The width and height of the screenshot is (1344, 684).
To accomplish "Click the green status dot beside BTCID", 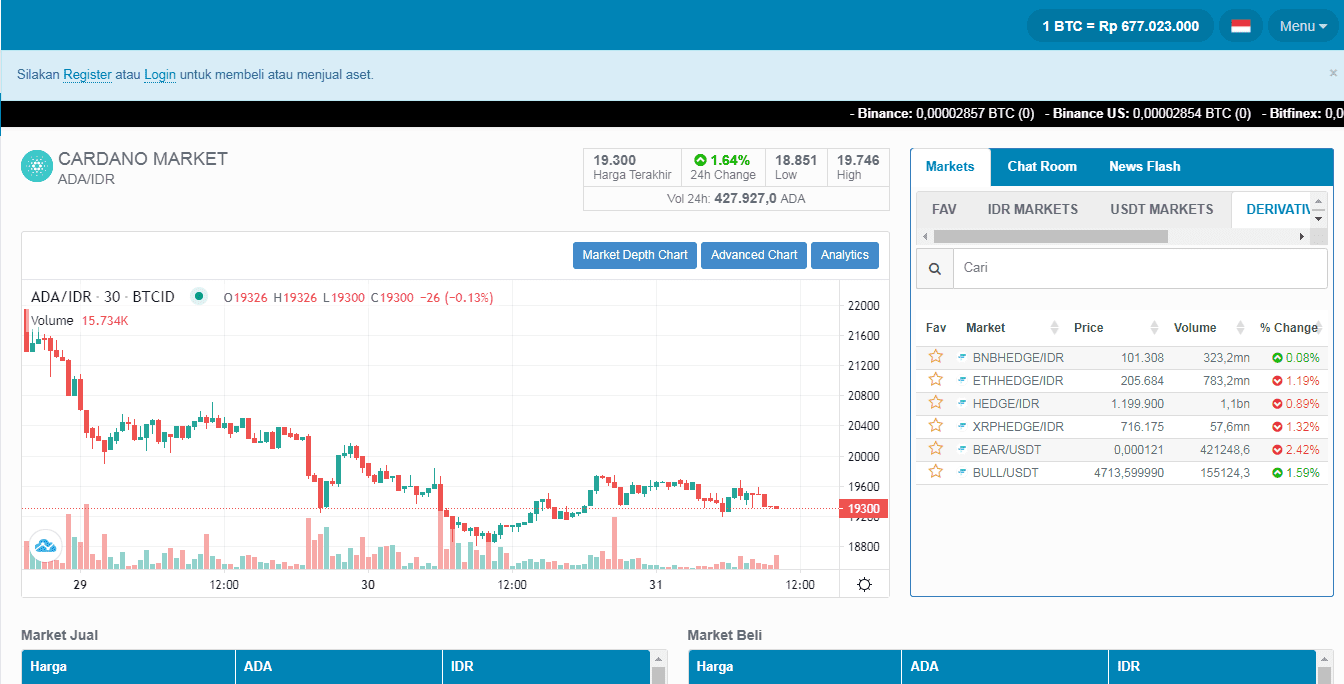I will (x=199, y=296).
